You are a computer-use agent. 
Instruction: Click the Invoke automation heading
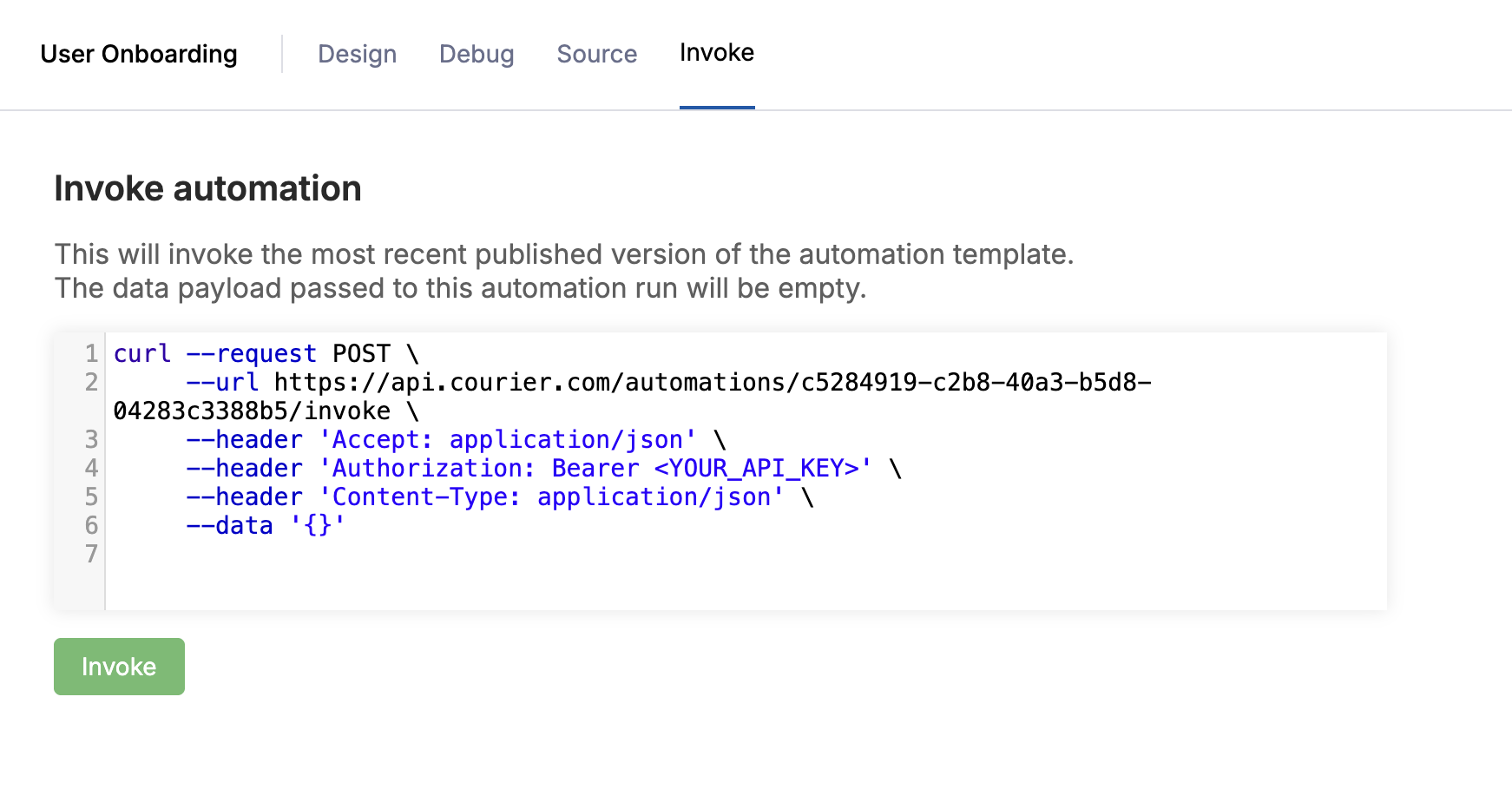(208, 188)
